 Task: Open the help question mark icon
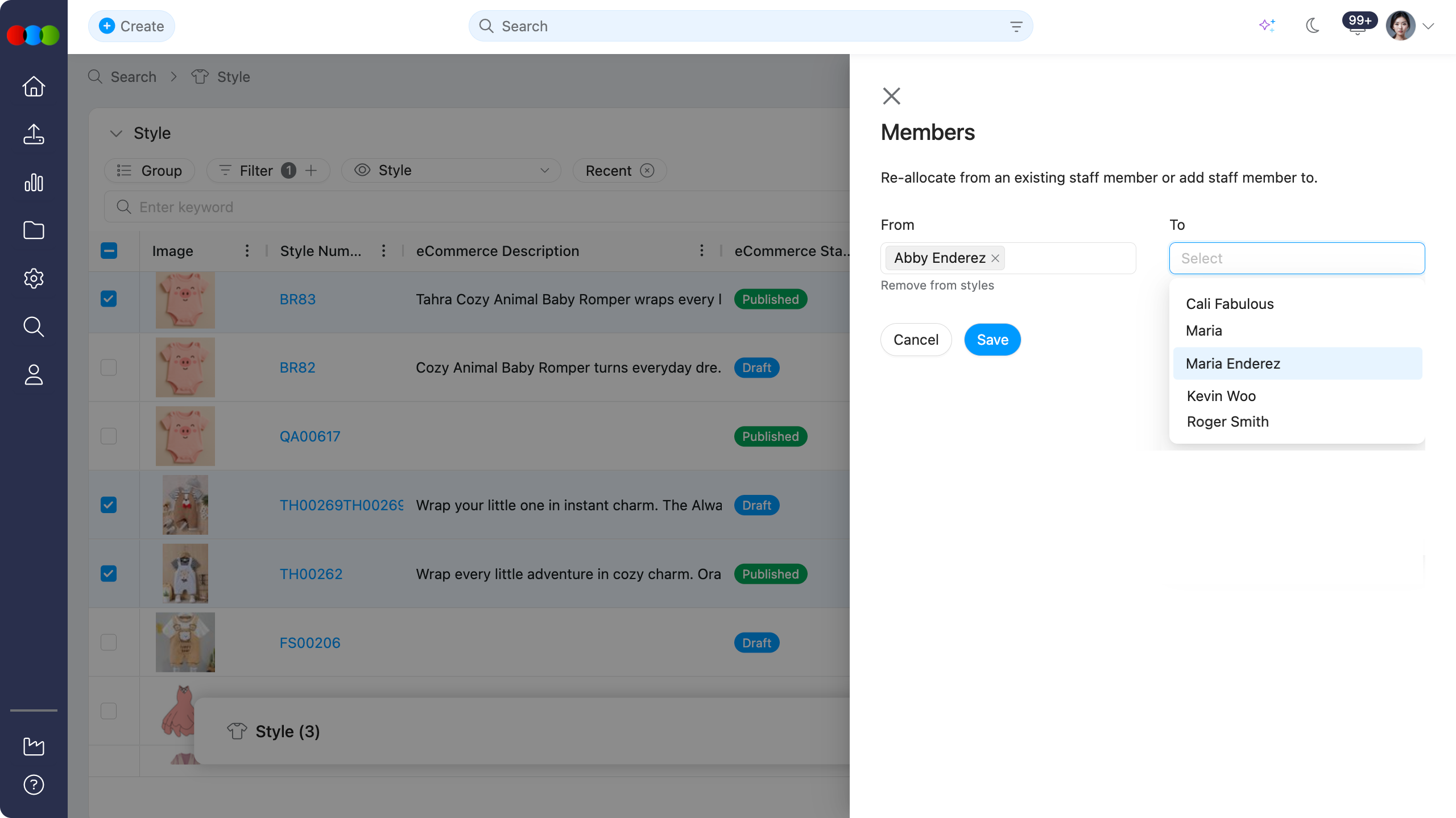point(34,784)
